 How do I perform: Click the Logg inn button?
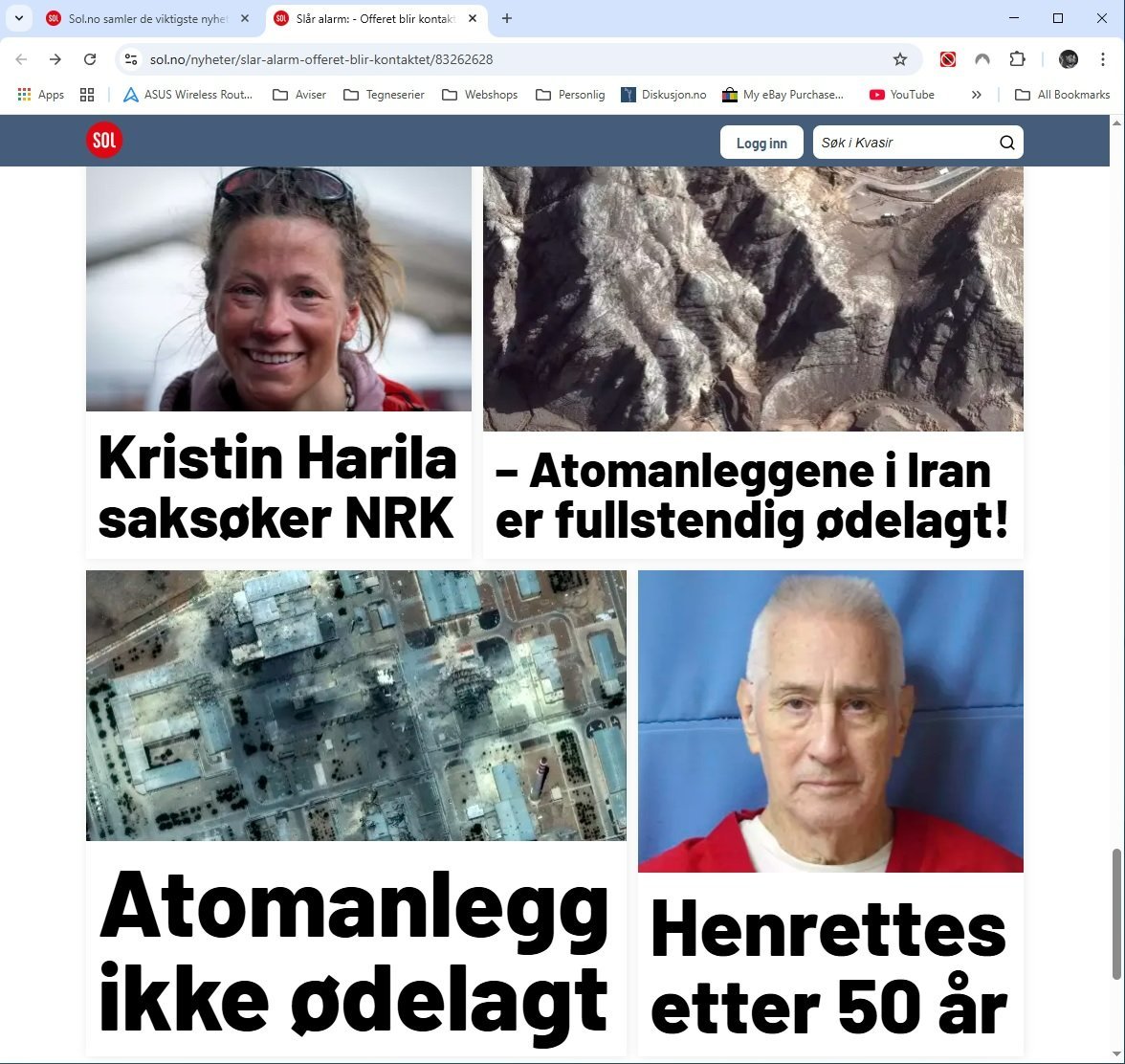[761, 143]
